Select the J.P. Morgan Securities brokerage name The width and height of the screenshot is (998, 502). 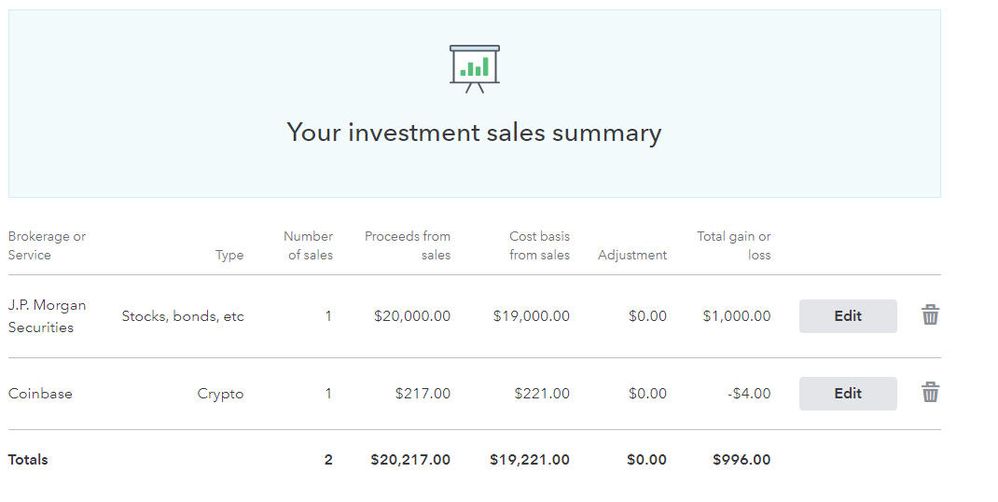click(x=47, y=316)
